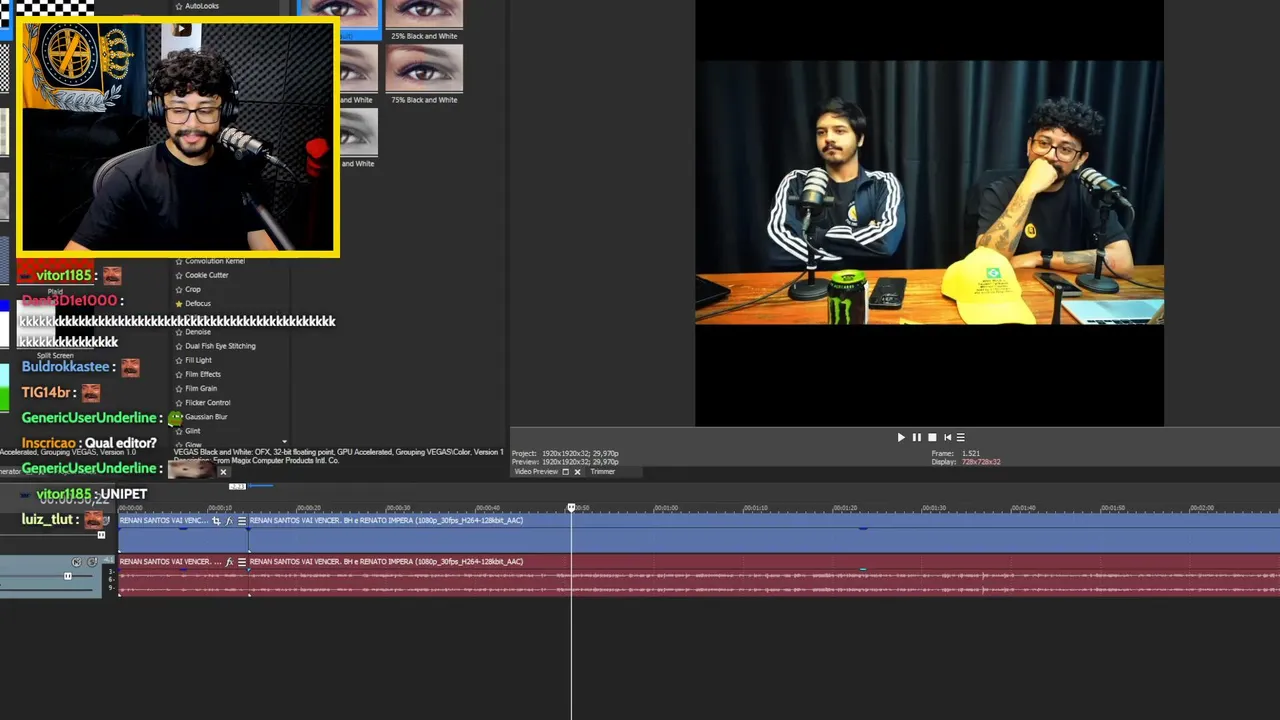Favorite Fill Light with its star

tap(179, 360)
